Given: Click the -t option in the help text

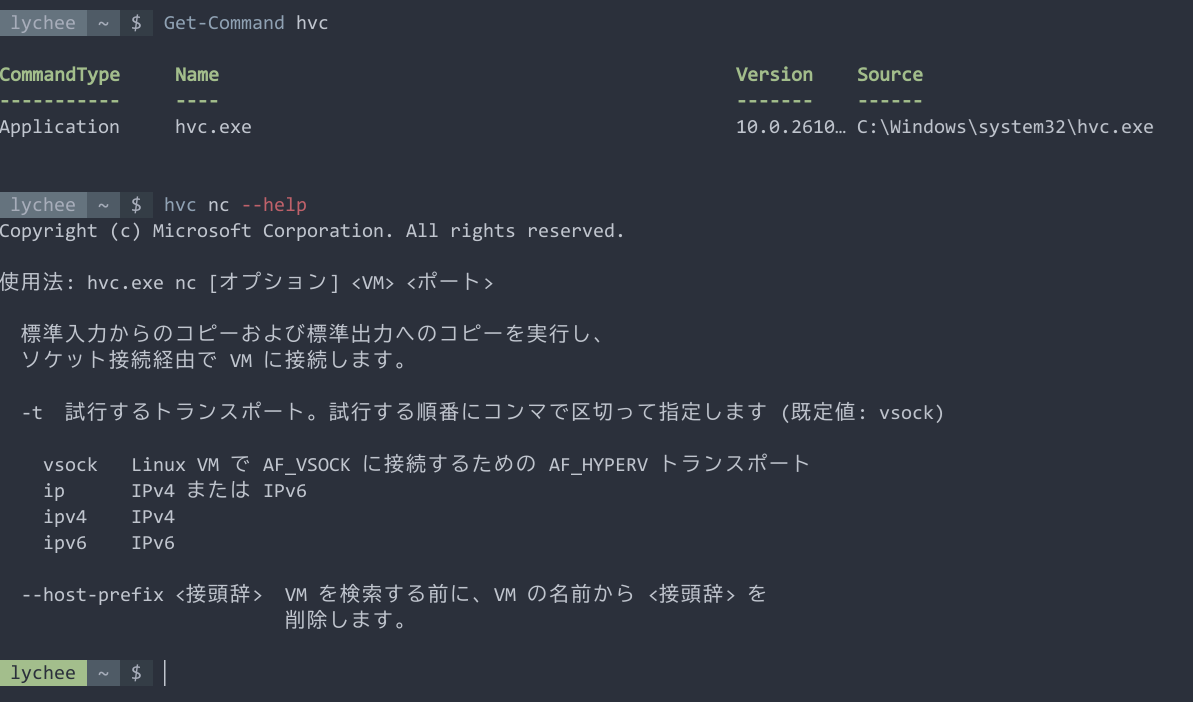Looking at the screenshot, I should (32, 413).
